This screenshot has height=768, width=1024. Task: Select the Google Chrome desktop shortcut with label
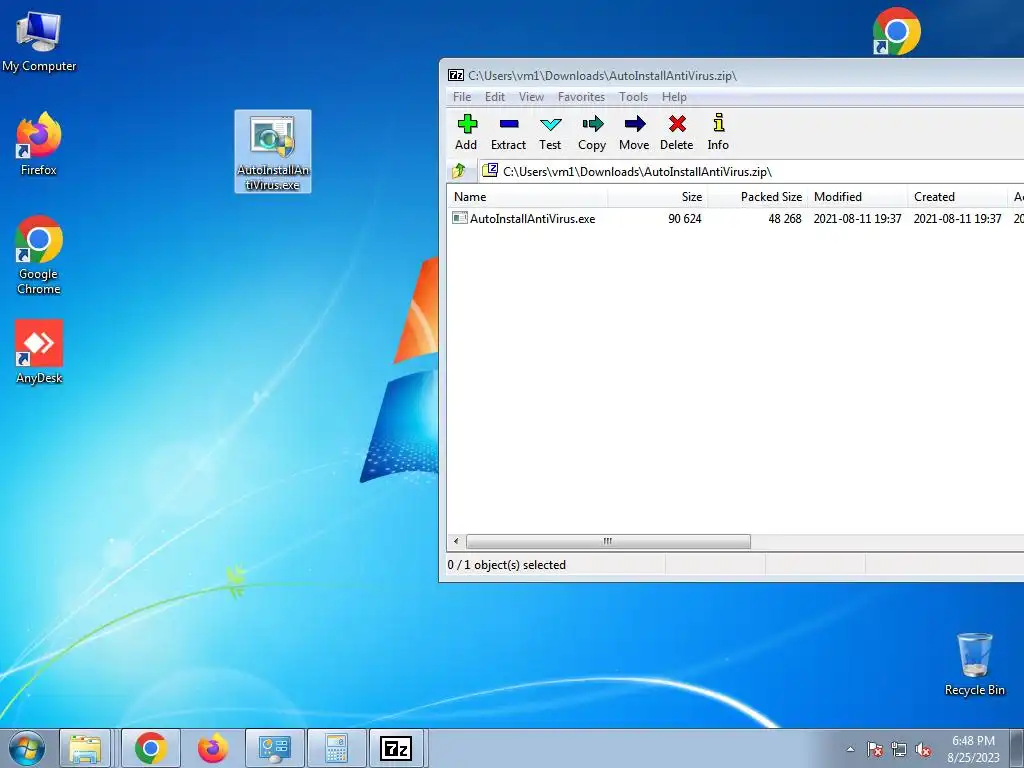pos(39,255)
